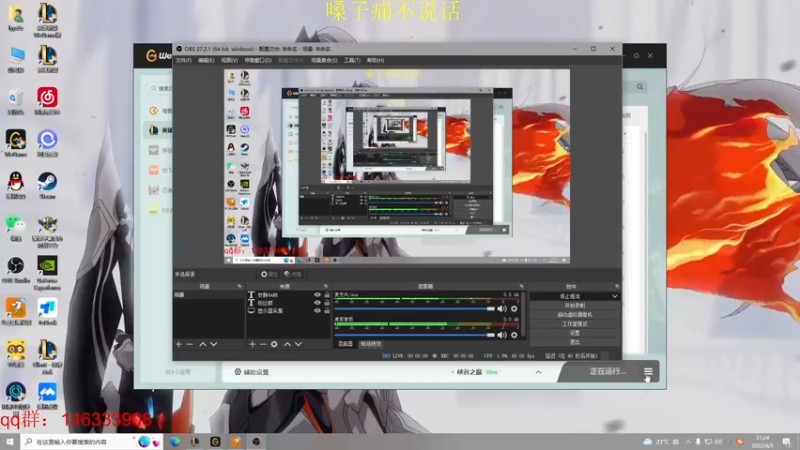This screenshot has height=450, width=800.
Task: Click the source 滤镜 filters button
Action: point(292,274)
